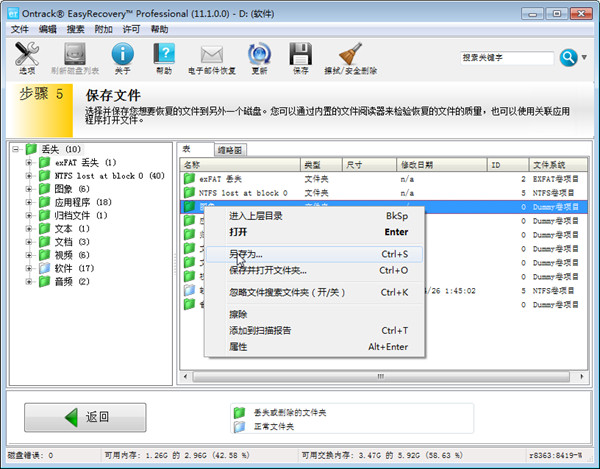Click the scrollbar right arrow
The height and width of the screenshot is (469, 600).
pos(582,376)
